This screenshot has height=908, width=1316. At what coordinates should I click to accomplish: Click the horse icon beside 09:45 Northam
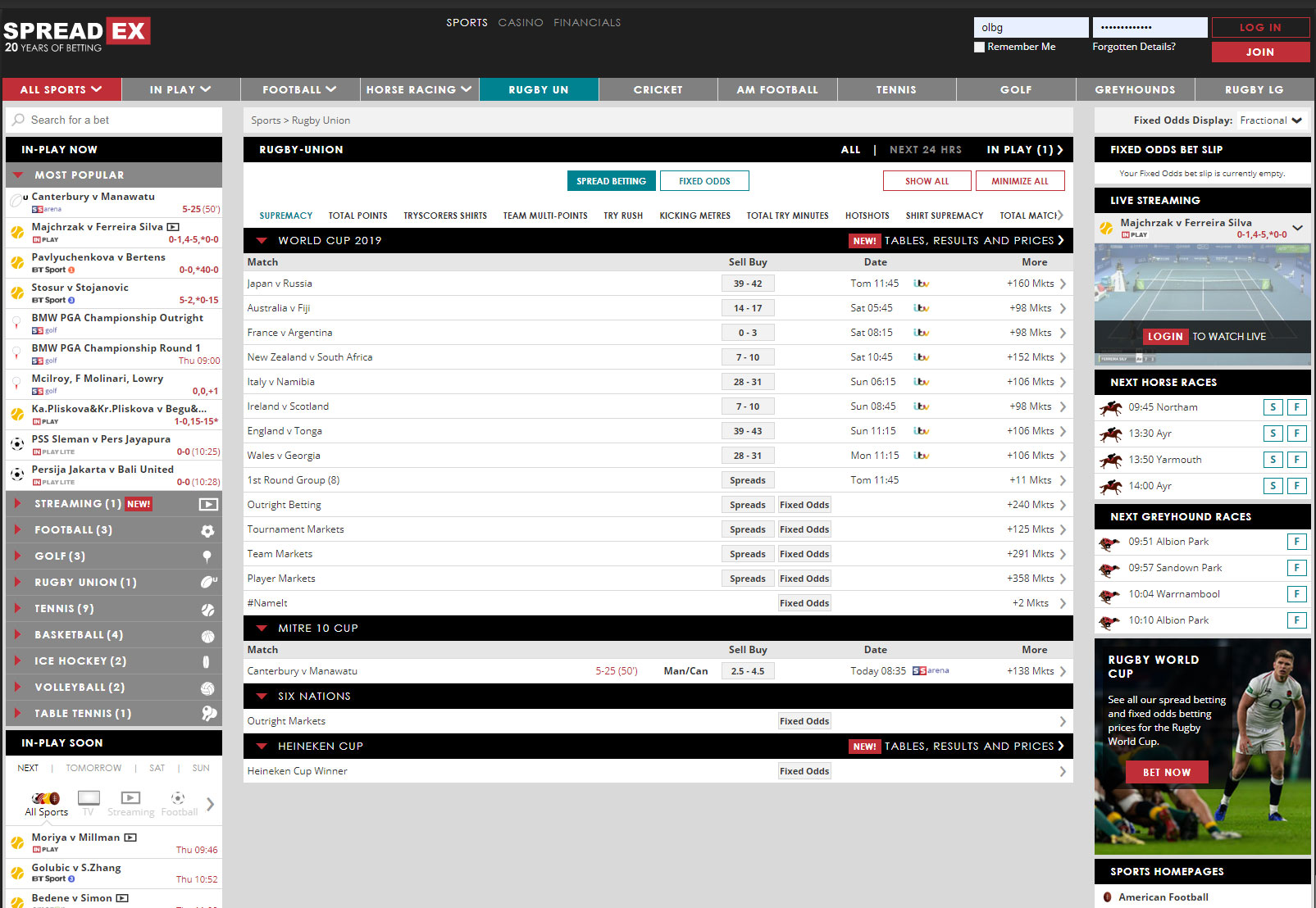point(1111,408)
